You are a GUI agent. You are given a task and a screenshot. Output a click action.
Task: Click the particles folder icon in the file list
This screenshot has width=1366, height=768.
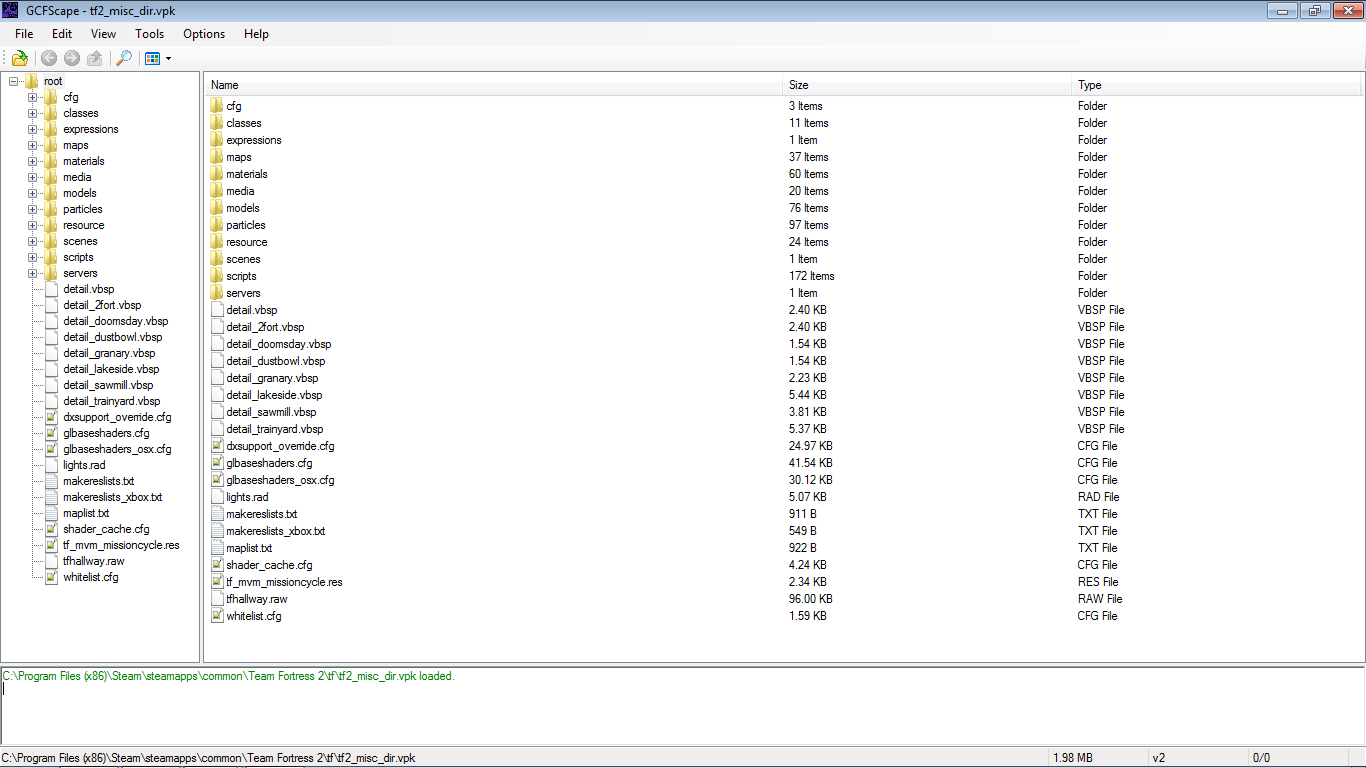click(218, 225)
